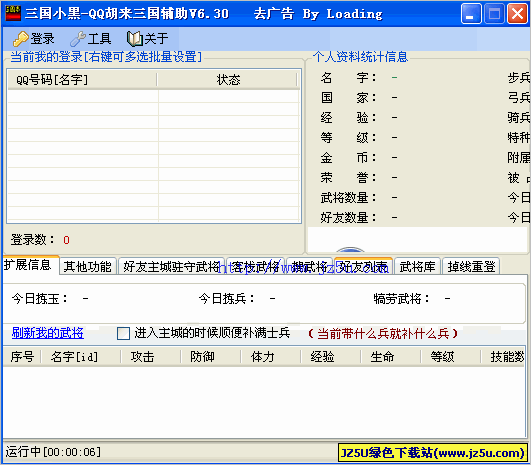
Task: Switch to the 其他功能 tab
Action: click(x=88, y=267)
